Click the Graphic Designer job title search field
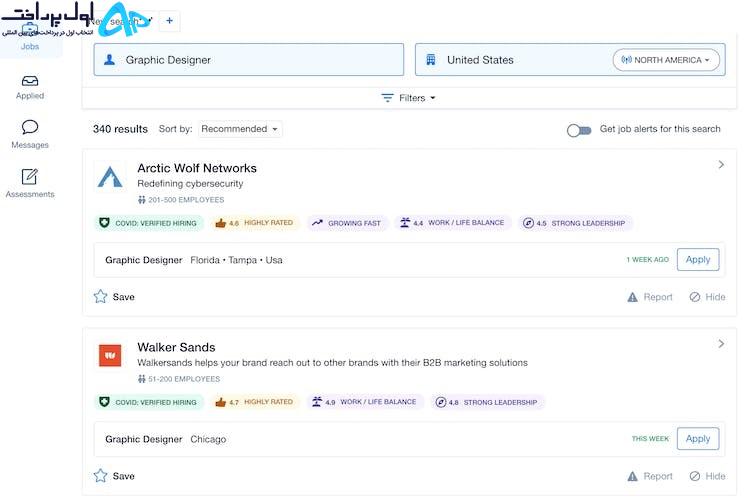This screenshot has width=744, height=503. coord(249,60)
